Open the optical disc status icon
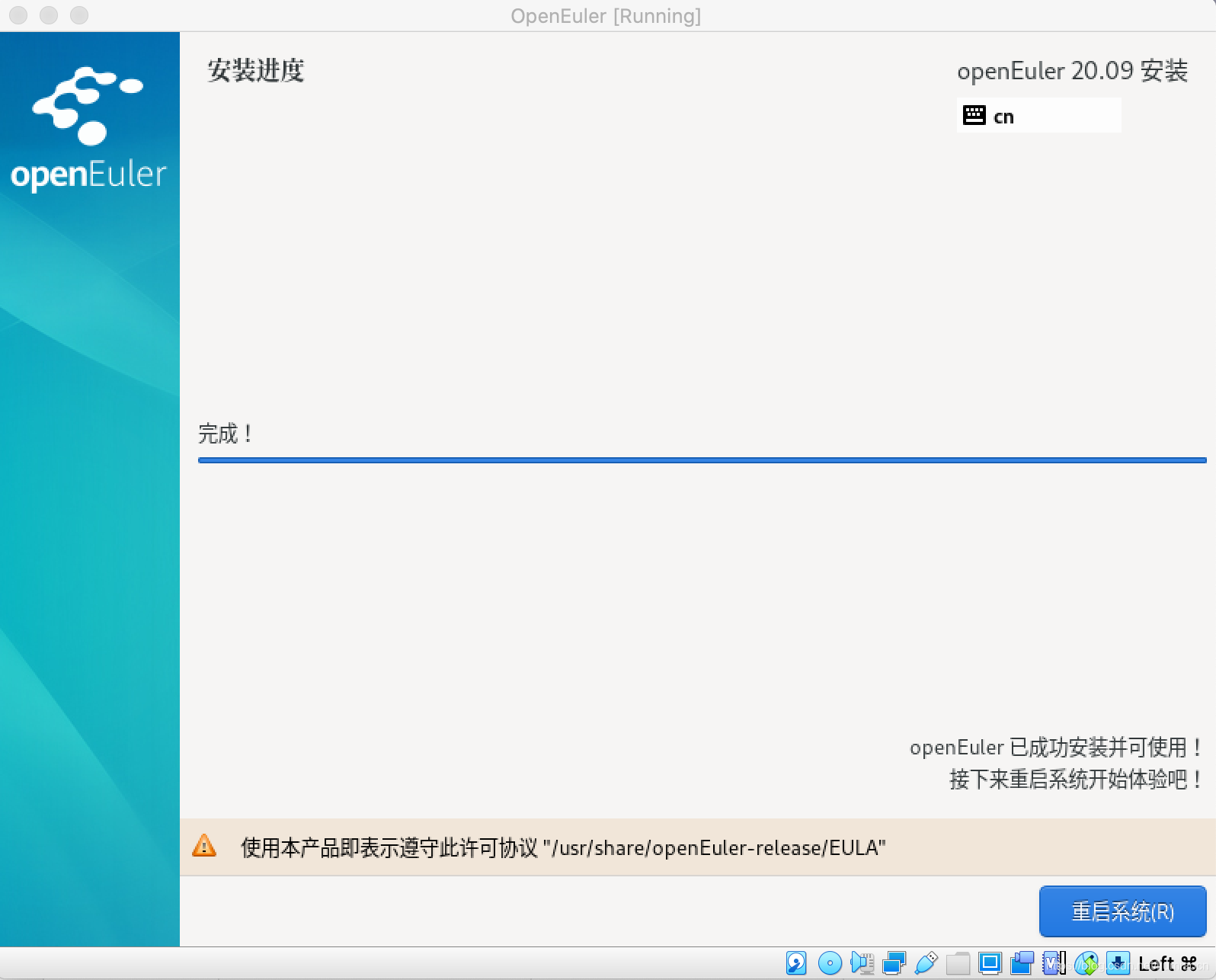The height and width of the screenshot is (980, 1216). pyautogui.click(x=830, y=963)
